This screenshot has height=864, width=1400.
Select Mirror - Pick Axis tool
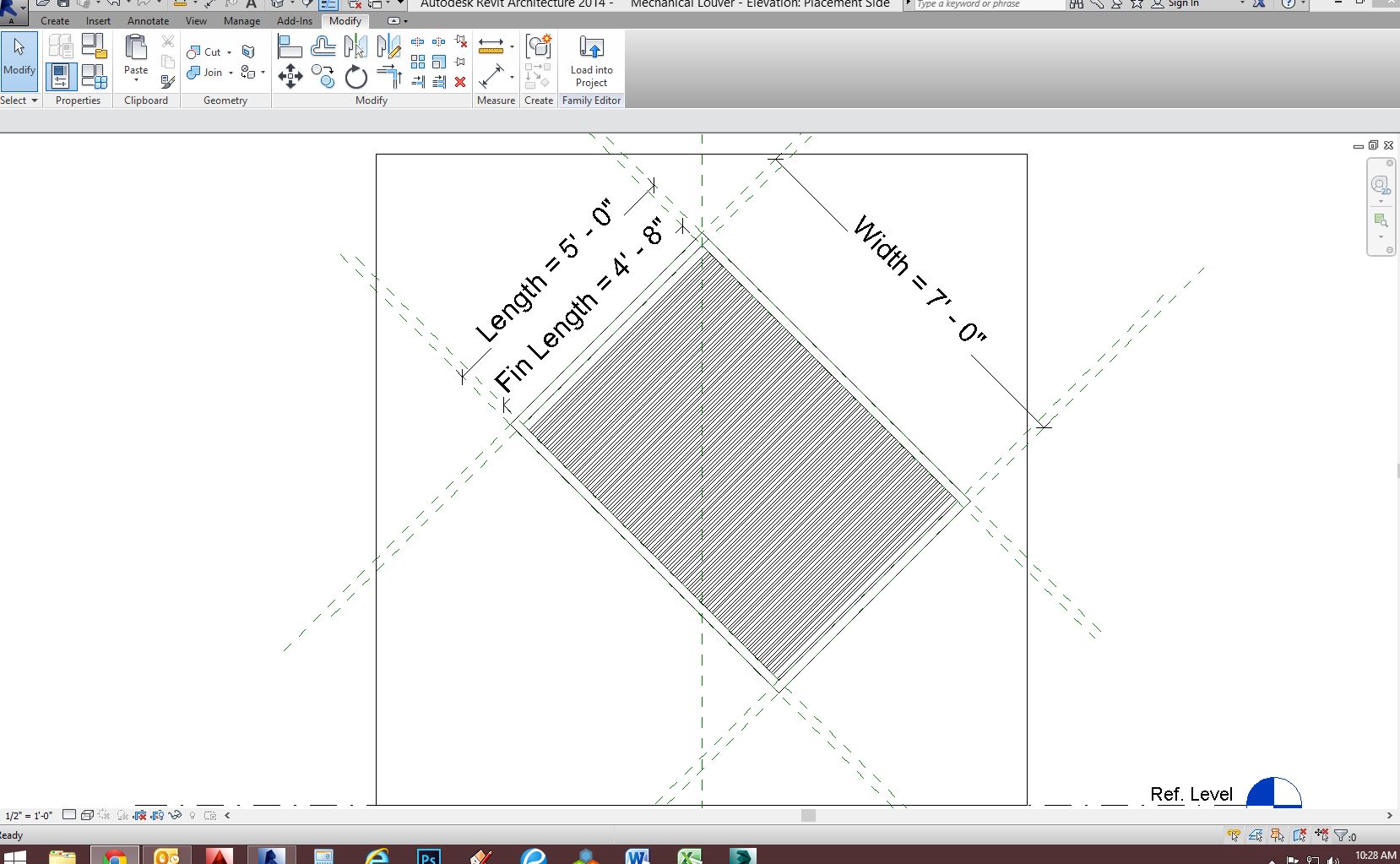[x=355, y=46]
